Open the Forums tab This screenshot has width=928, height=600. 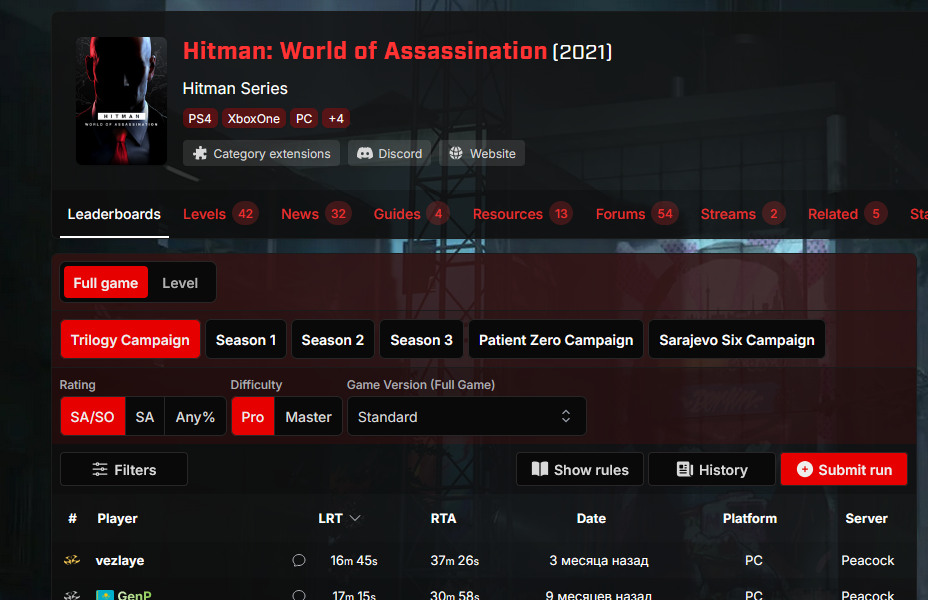point(637,214)
